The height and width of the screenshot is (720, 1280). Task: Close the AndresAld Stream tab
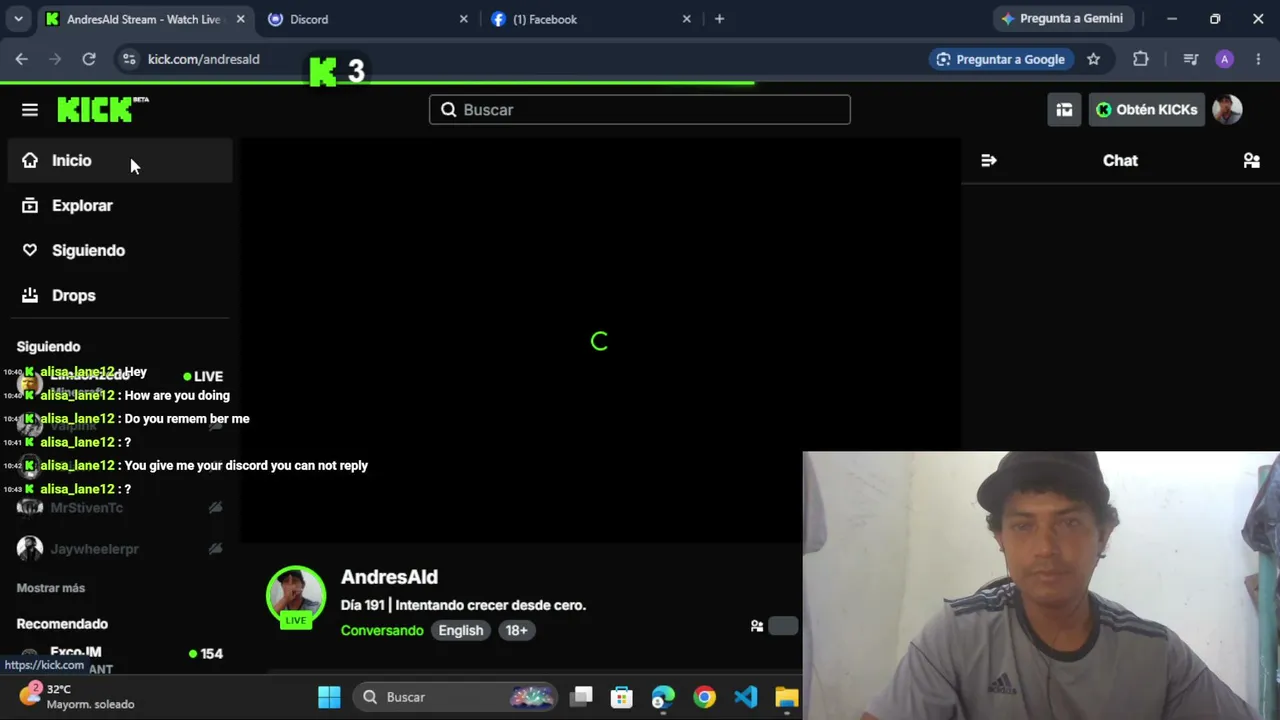pyautogui.click(x=240, y=19)
